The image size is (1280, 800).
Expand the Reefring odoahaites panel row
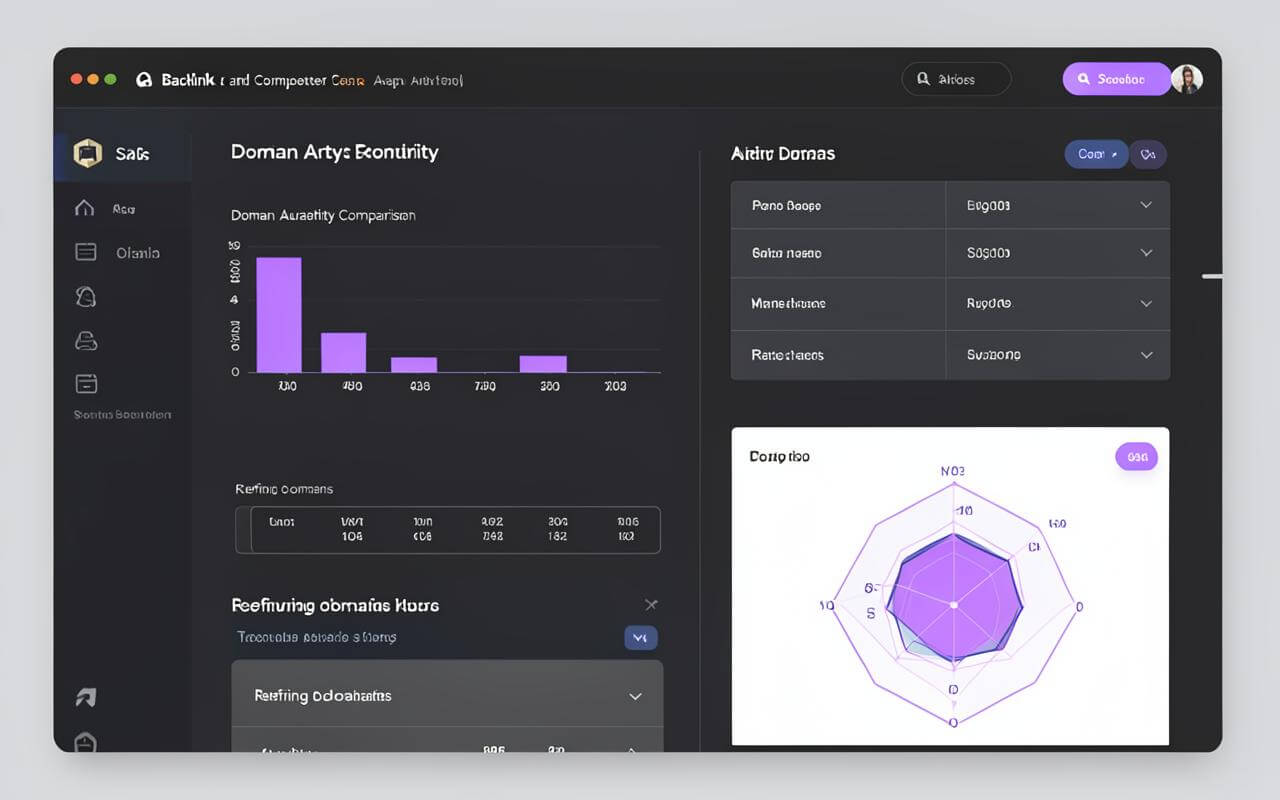coord(447,695)
